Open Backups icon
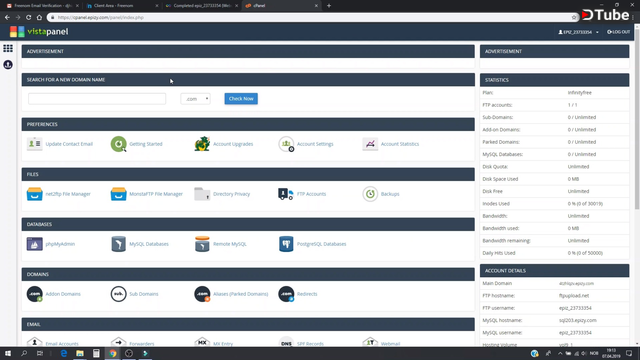 (370, 194)
